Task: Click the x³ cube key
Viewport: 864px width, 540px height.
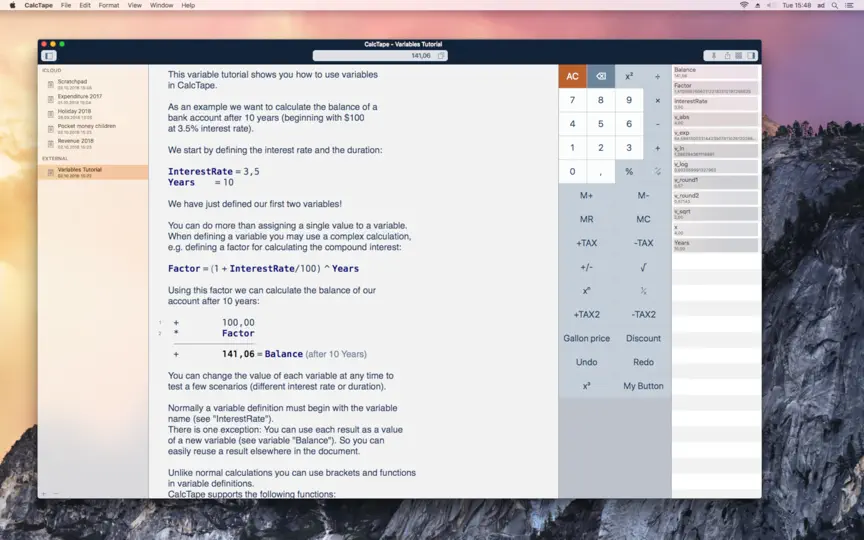Action: click(586, 386)
